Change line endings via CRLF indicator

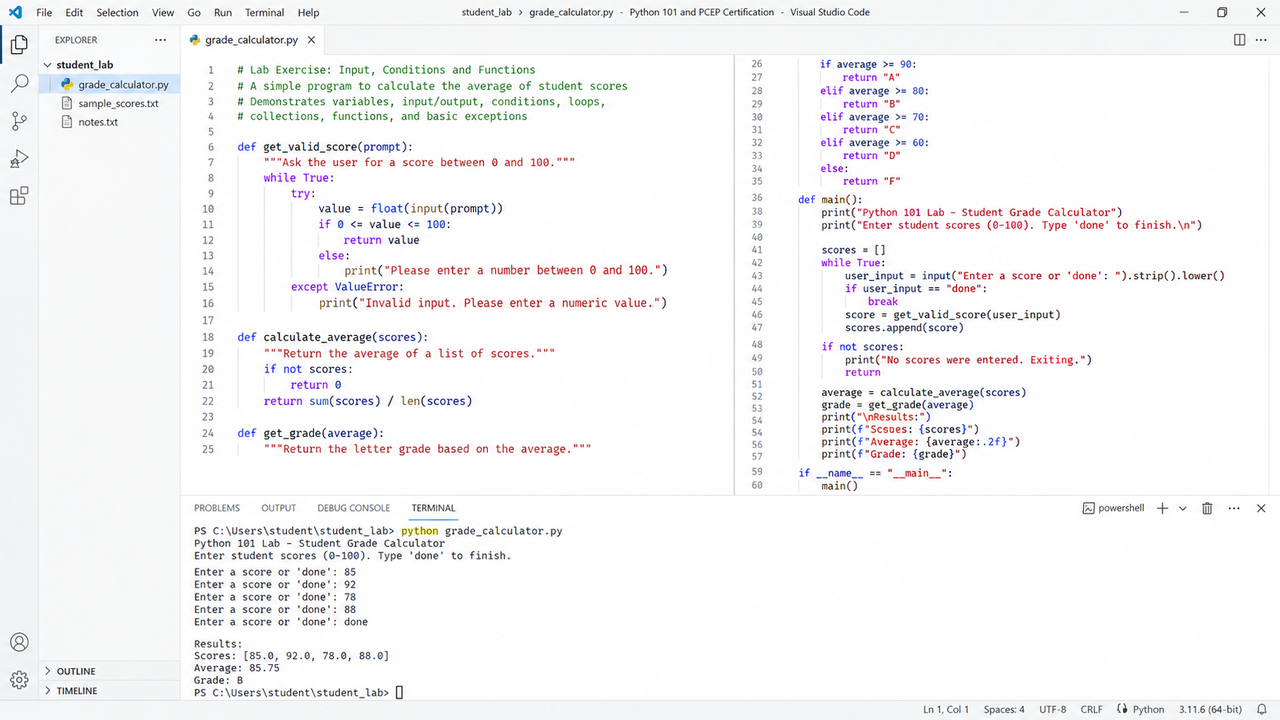(x=1092, y=709)
